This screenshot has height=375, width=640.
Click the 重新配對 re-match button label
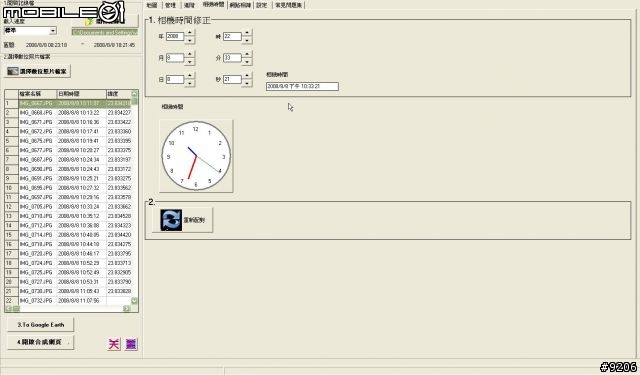(x=194, y=220)
